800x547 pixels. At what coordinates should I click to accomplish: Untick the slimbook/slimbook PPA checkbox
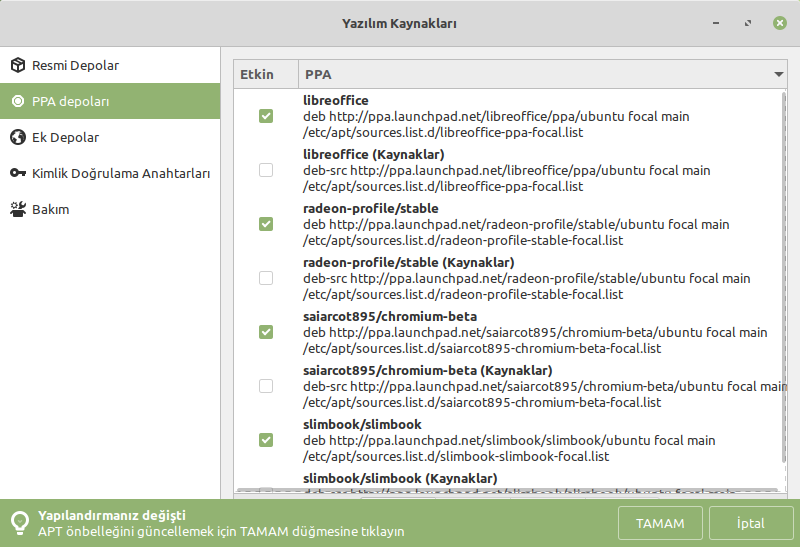click(x=266, y=440)
